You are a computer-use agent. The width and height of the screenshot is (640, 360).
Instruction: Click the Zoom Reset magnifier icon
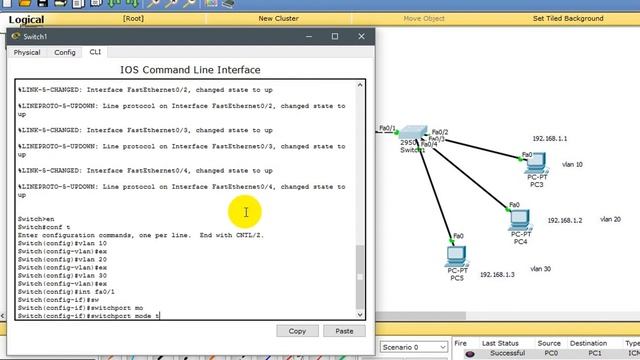[x=171, y=4]
